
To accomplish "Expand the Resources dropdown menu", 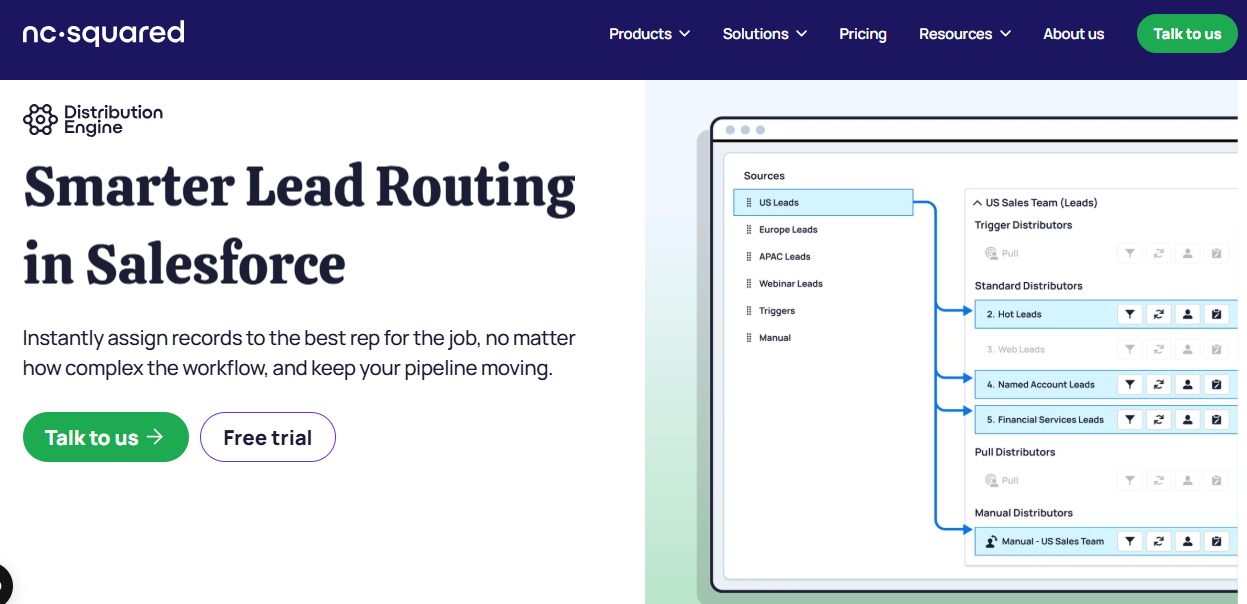I will (x=965, y=34).
